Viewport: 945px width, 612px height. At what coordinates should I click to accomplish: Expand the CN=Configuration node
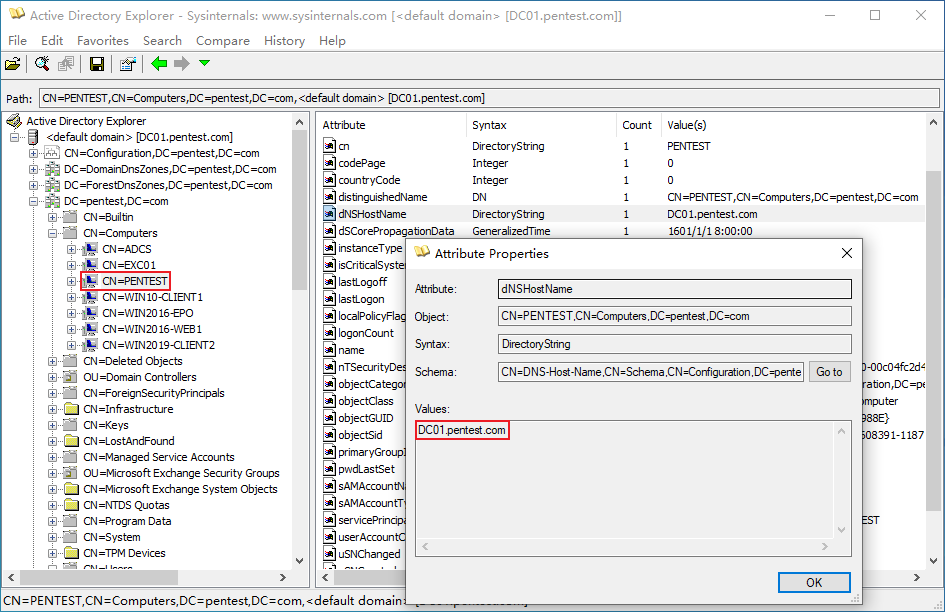click(x=34, y=153)
